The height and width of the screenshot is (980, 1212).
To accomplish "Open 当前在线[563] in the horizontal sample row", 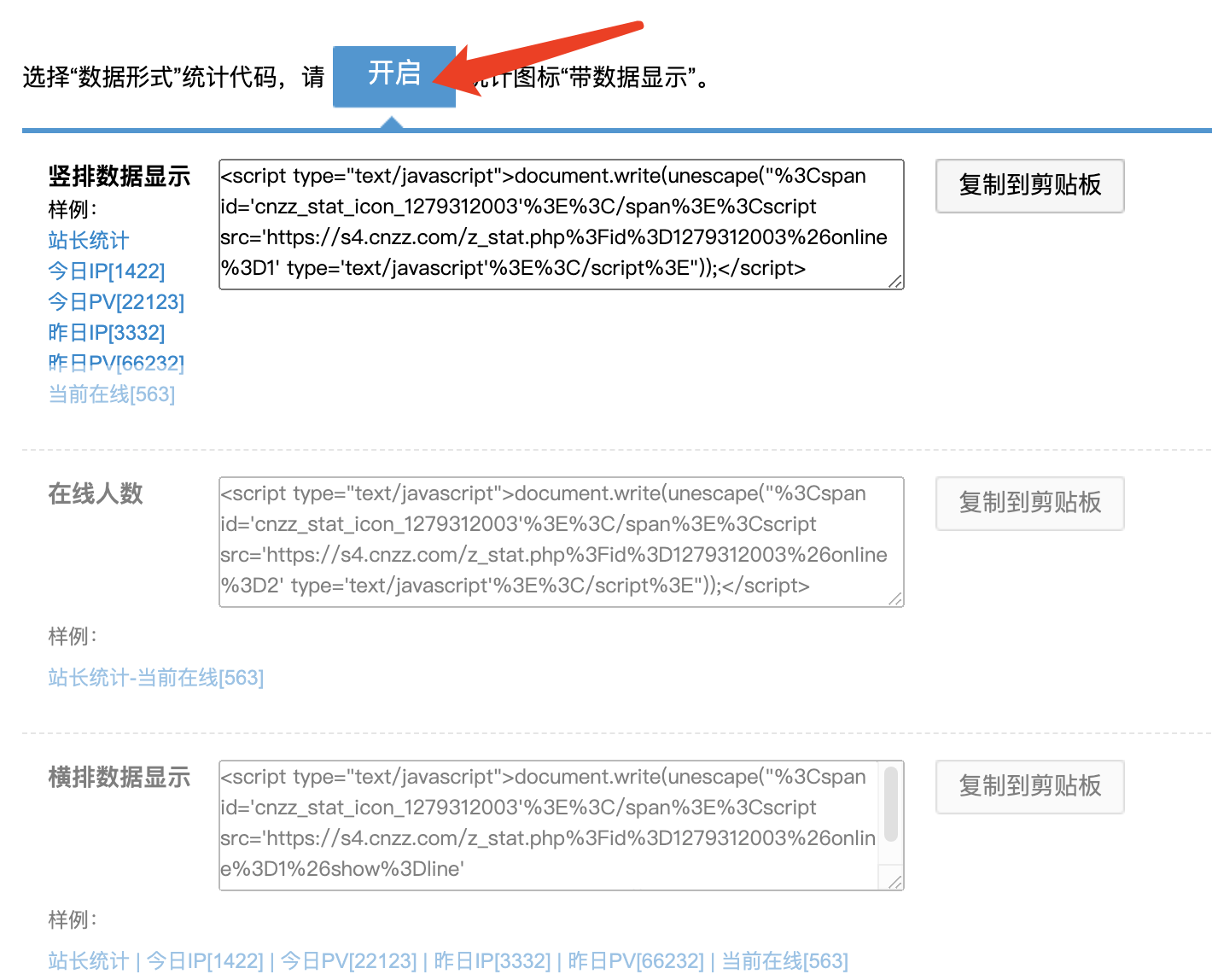I will coord(785,961).
